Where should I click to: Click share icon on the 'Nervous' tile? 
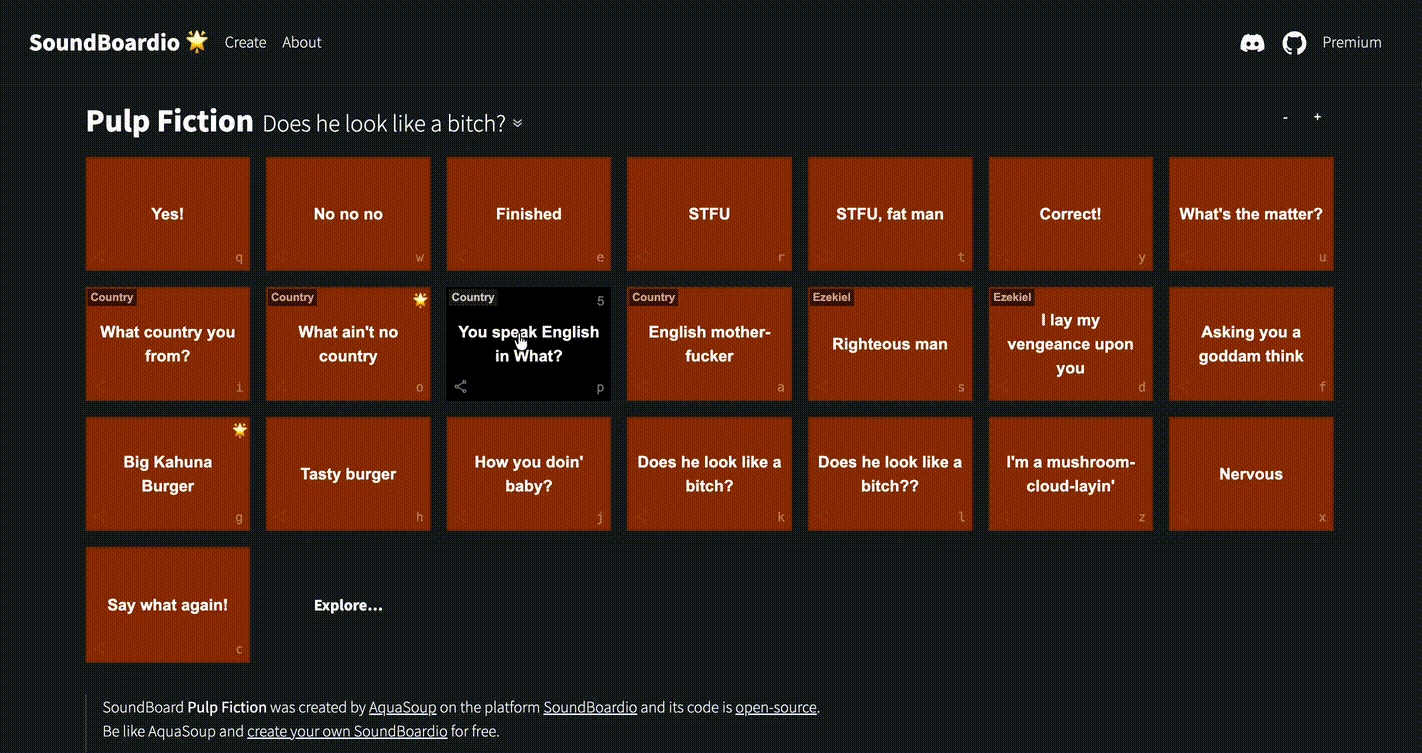pyautogui.click(x=1182, y=518)
